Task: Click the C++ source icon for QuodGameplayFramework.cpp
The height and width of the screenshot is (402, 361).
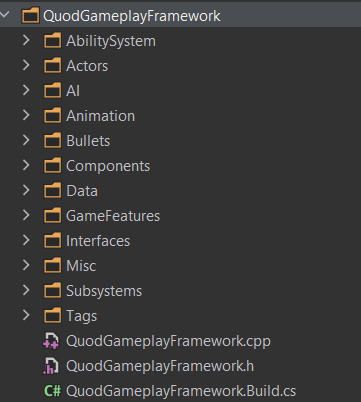Action: pos(52,341)
